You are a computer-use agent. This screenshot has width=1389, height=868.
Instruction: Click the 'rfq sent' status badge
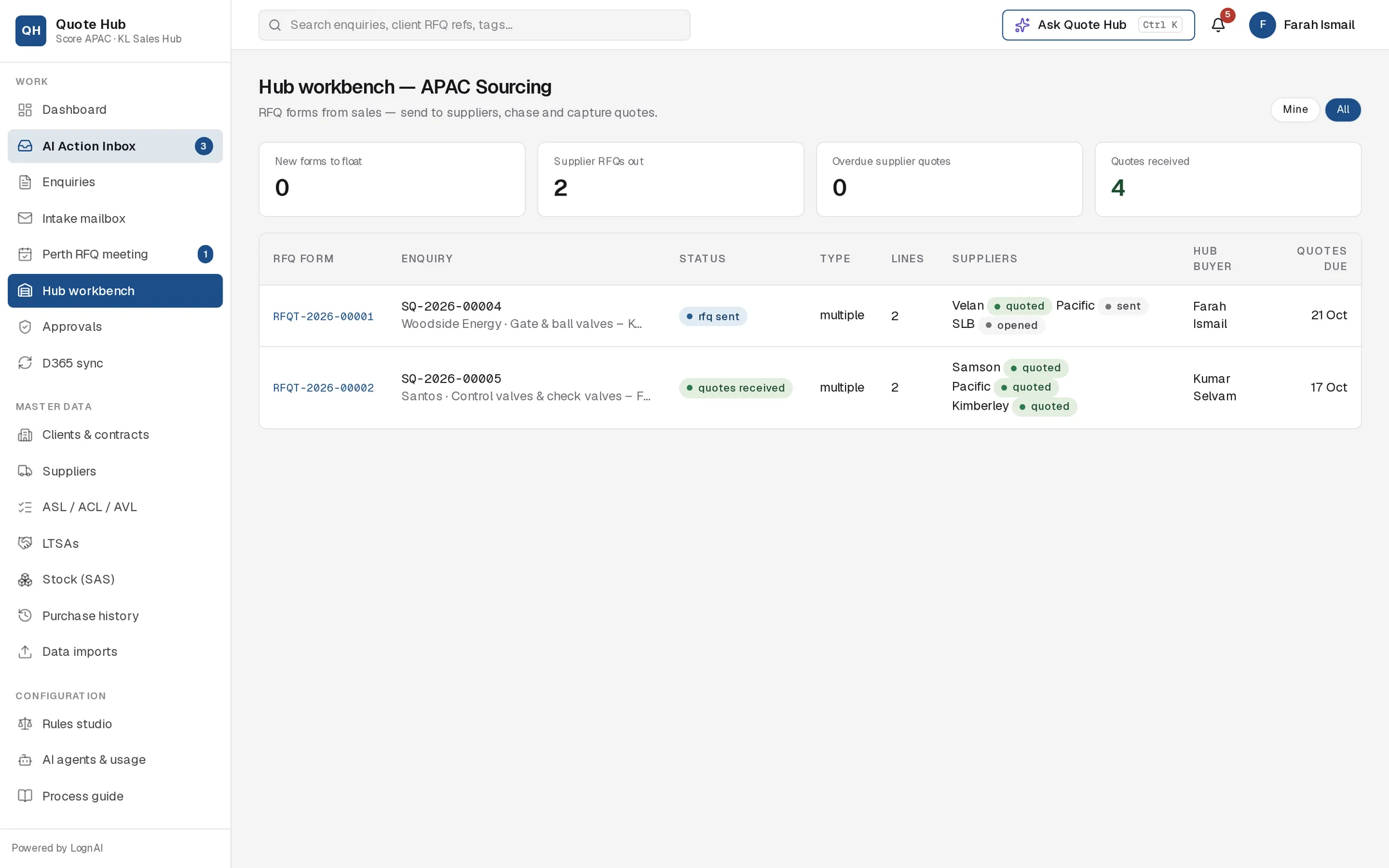click(713, 316)
